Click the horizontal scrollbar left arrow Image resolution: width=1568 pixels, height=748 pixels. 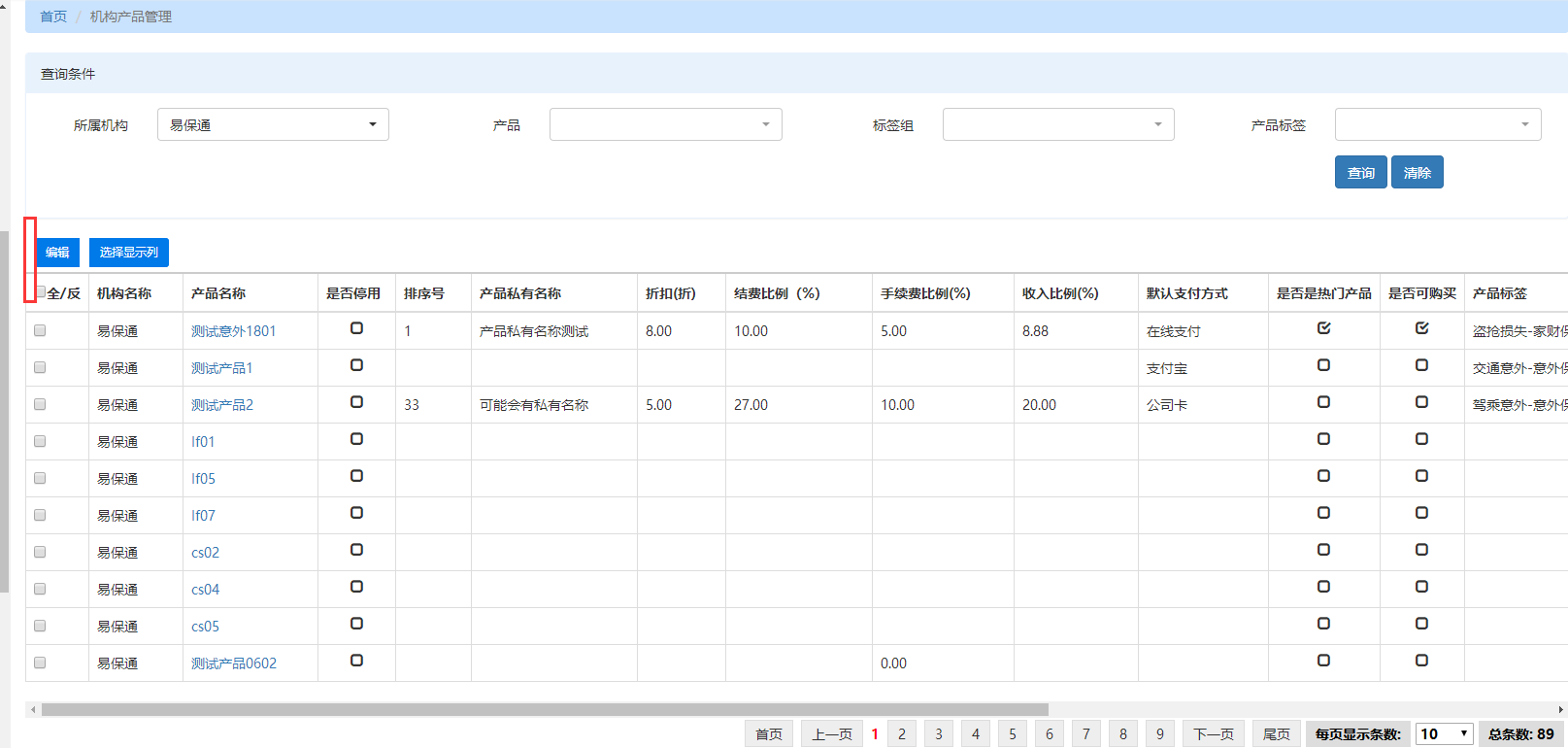(x=33, y=710)
